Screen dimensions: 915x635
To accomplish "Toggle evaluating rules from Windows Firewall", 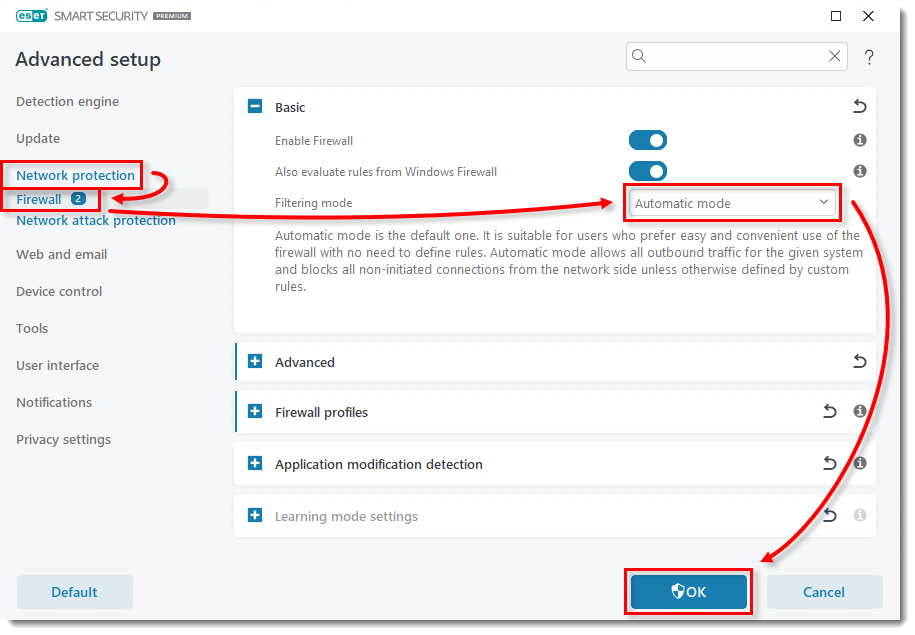I will 647,171.
